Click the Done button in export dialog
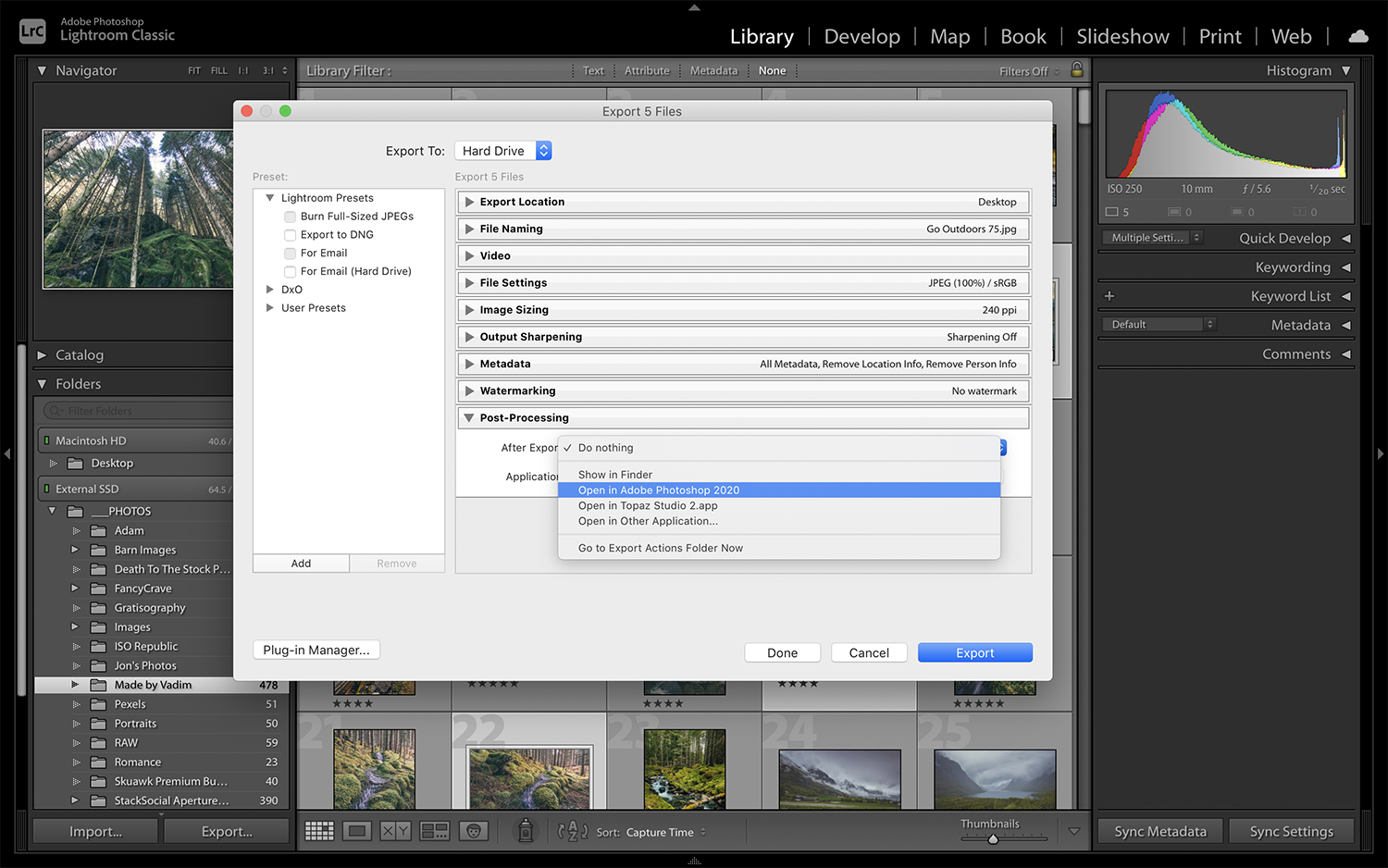This screenshot has width=1388, height=868. pos(782,652)
